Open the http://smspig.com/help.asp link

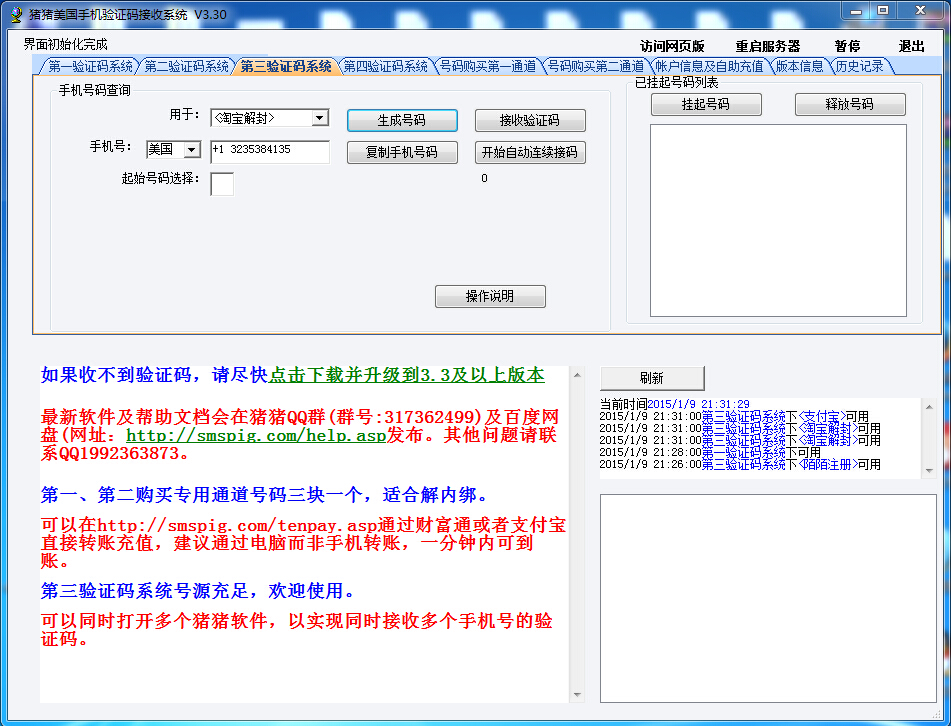pos(256,435)
